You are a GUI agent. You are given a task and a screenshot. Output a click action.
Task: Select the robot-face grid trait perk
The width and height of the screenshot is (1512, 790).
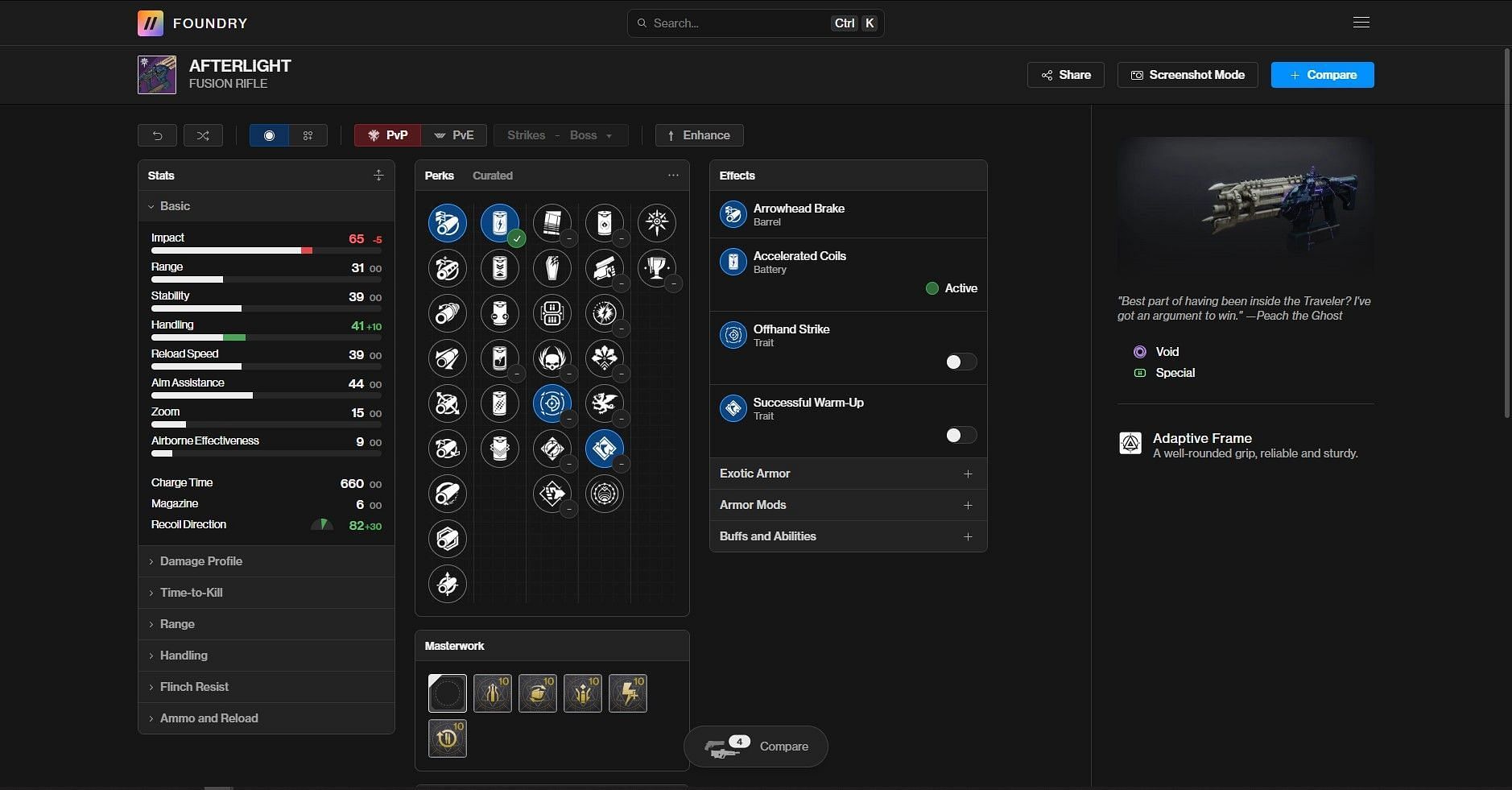(552, 313)
